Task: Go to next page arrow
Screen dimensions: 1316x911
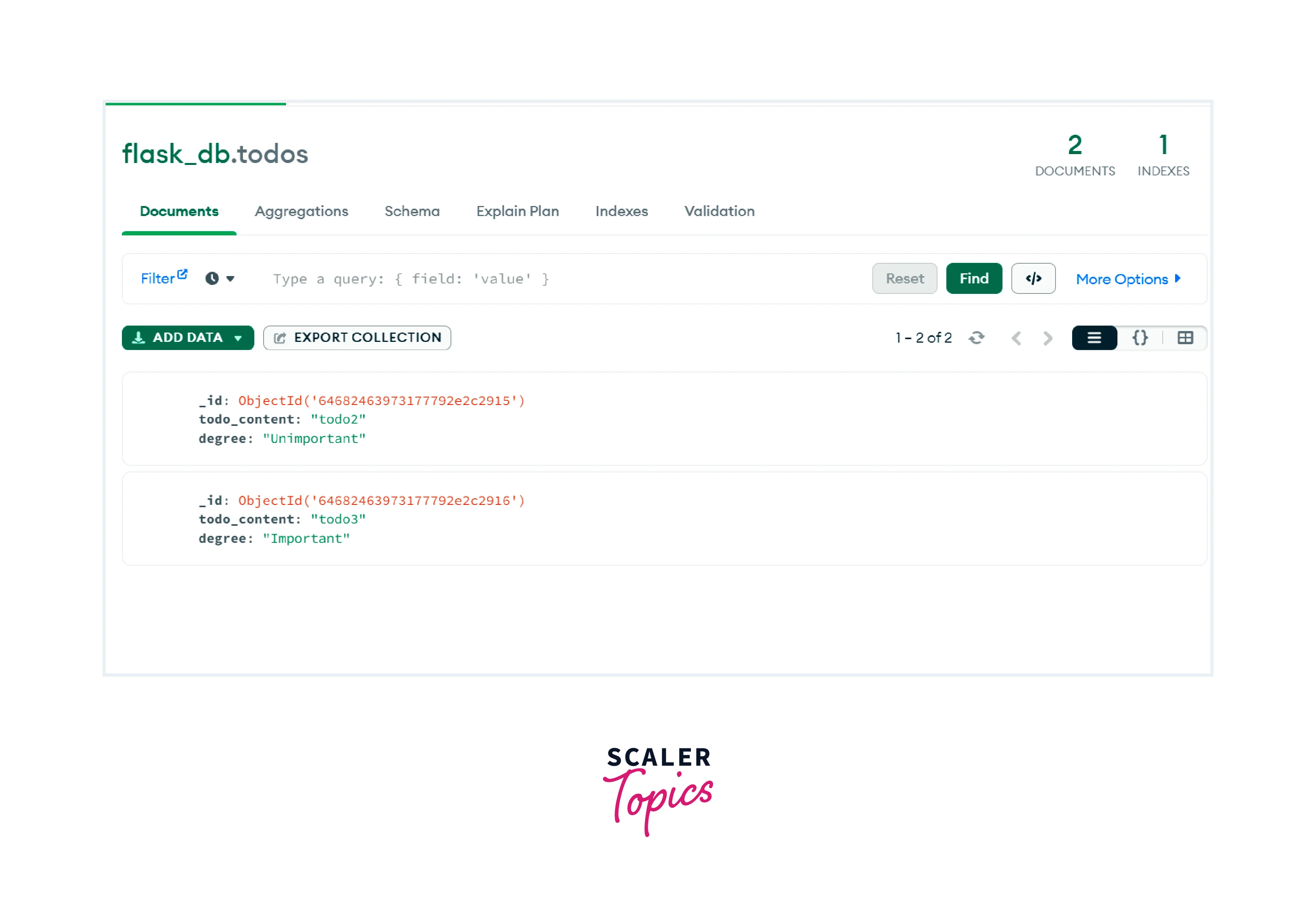Action: 1048,338
